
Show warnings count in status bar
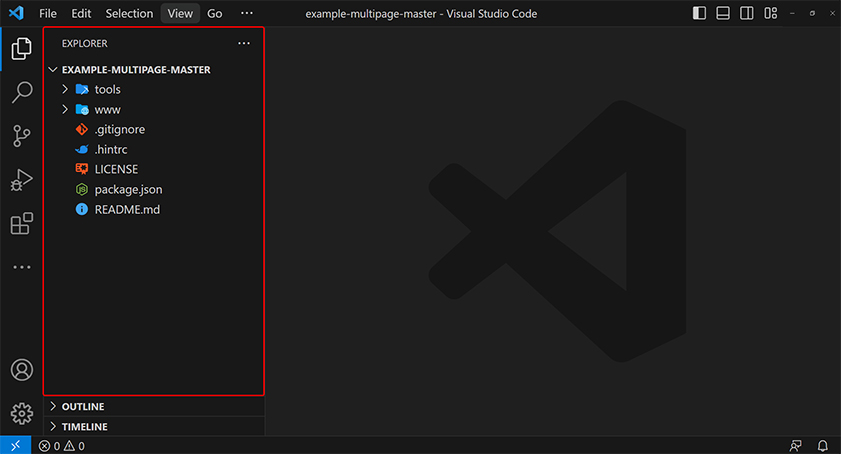[75, 446]
